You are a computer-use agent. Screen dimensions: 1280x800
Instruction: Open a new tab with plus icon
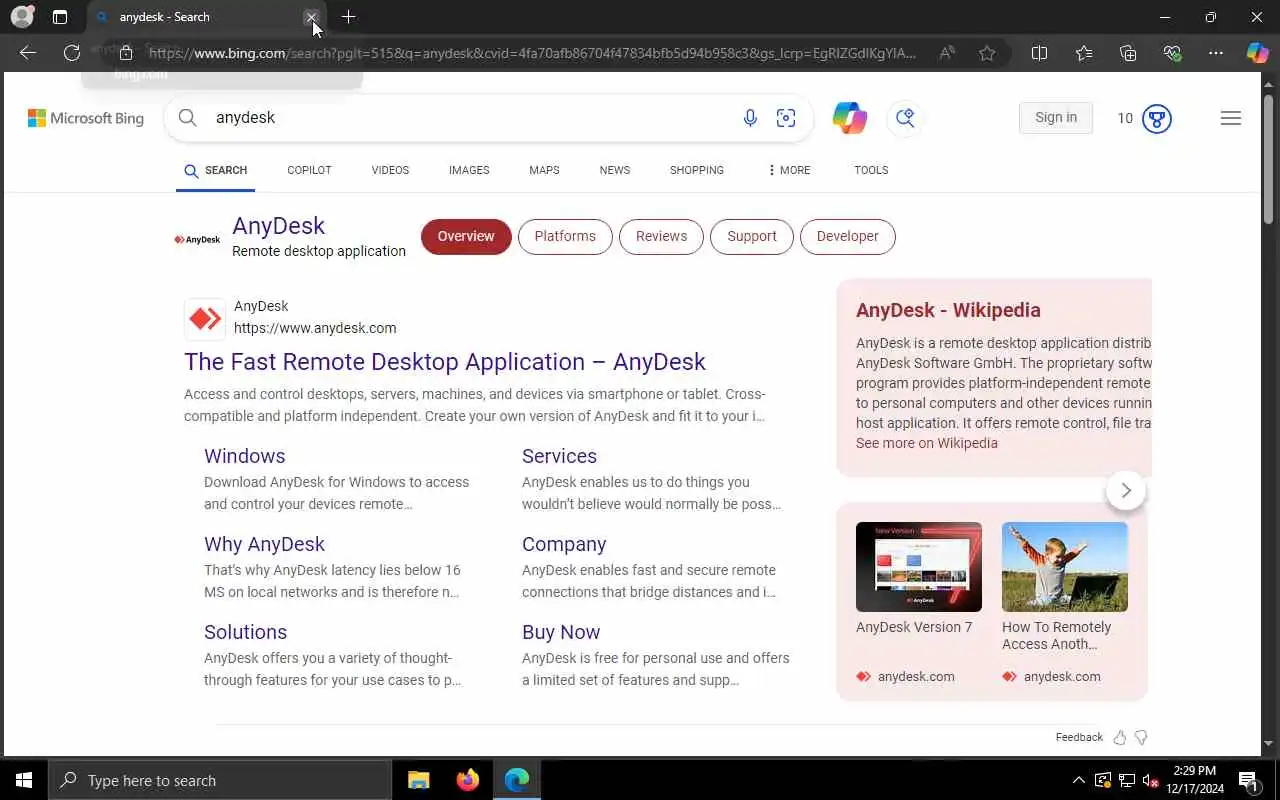point(348,17)
